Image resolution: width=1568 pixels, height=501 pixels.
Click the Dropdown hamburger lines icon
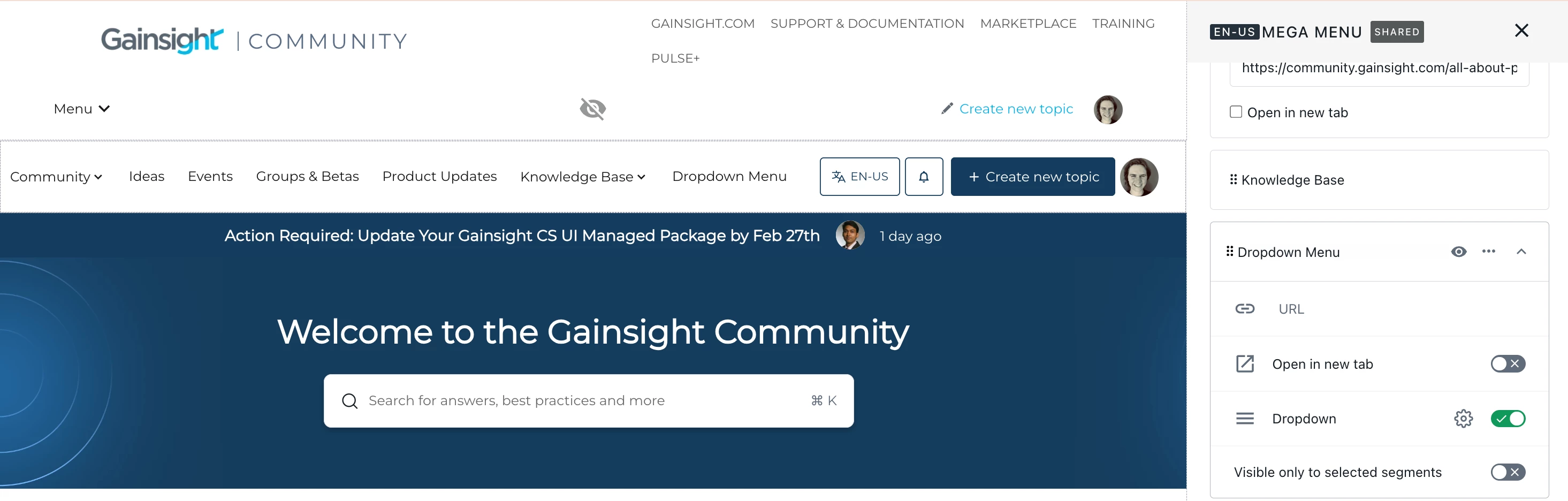point(1244,419)
